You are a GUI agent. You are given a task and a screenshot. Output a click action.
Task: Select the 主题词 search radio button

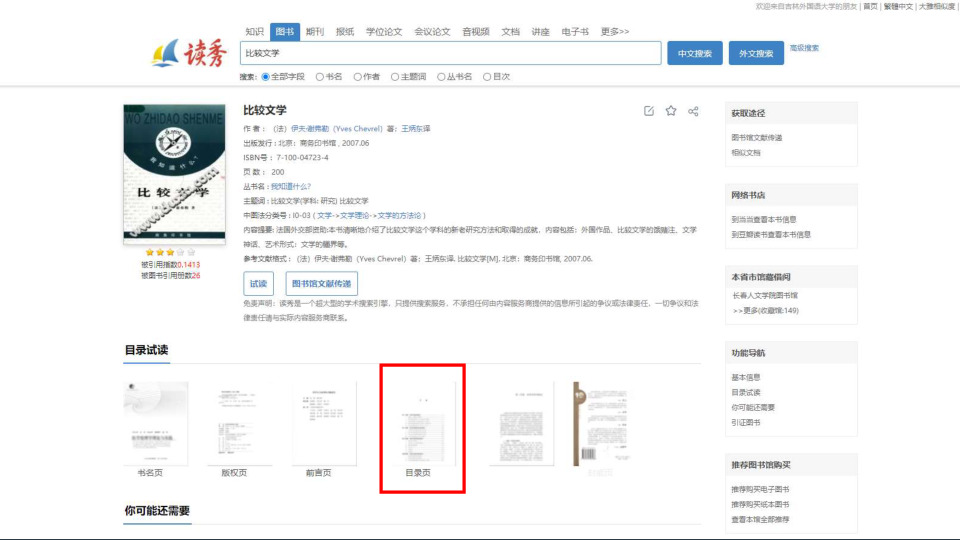pos(395,77)
